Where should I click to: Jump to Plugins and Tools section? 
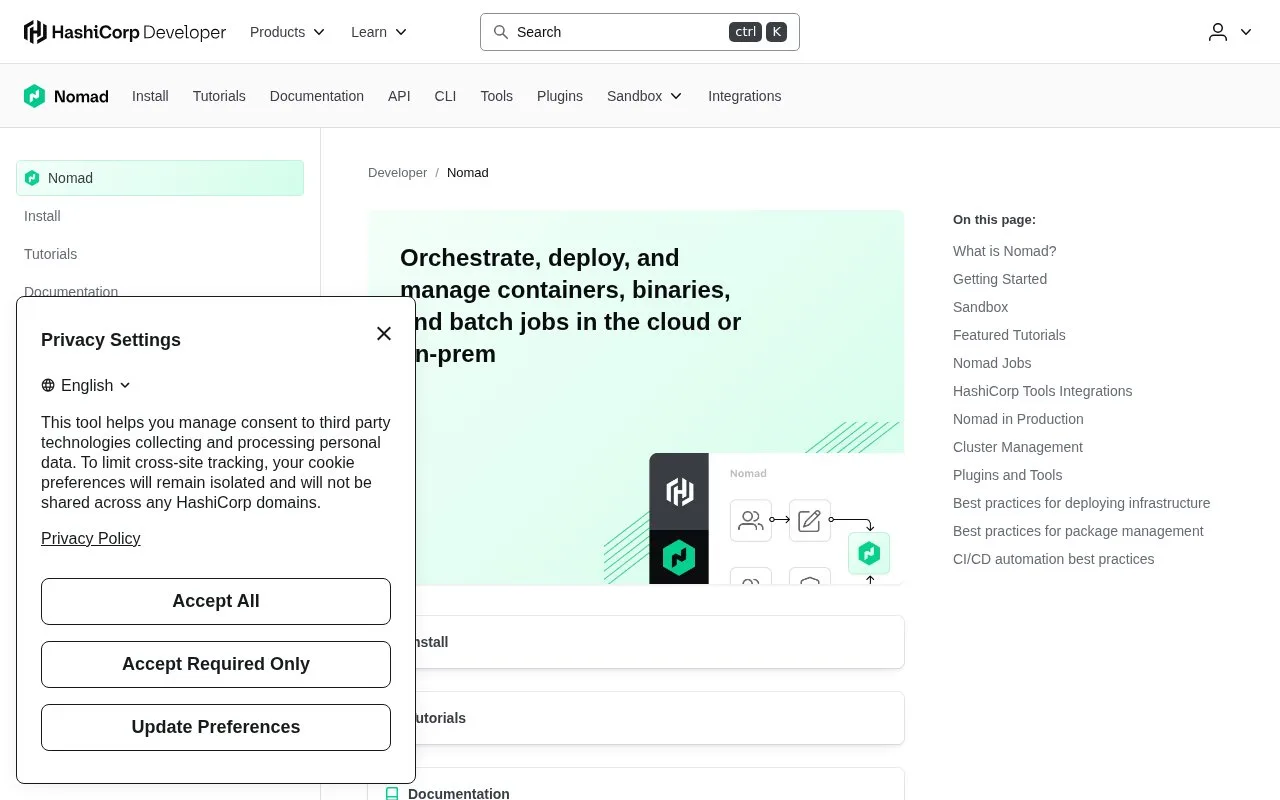(1008, 475)
